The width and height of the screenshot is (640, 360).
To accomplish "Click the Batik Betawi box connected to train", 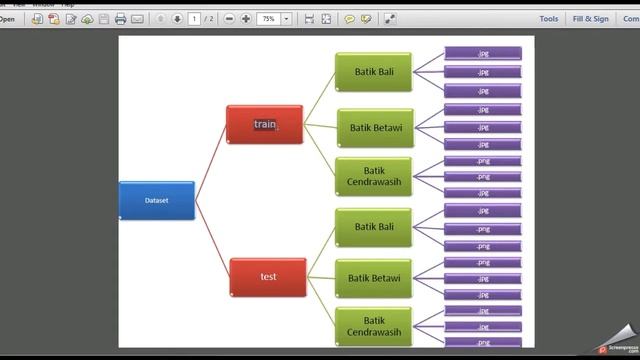I will click(x=376, y=128).
